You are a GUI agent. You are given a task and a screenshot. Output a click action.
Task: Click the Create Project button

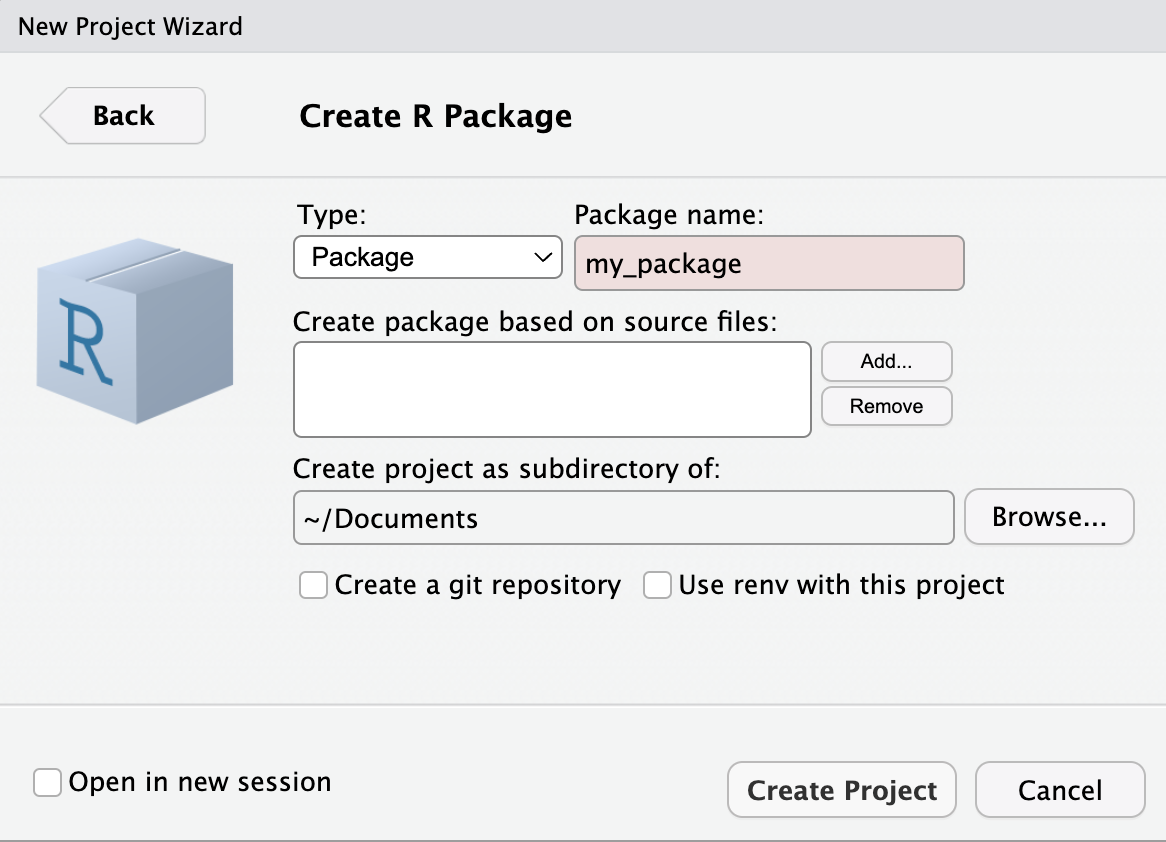point(841,791)
